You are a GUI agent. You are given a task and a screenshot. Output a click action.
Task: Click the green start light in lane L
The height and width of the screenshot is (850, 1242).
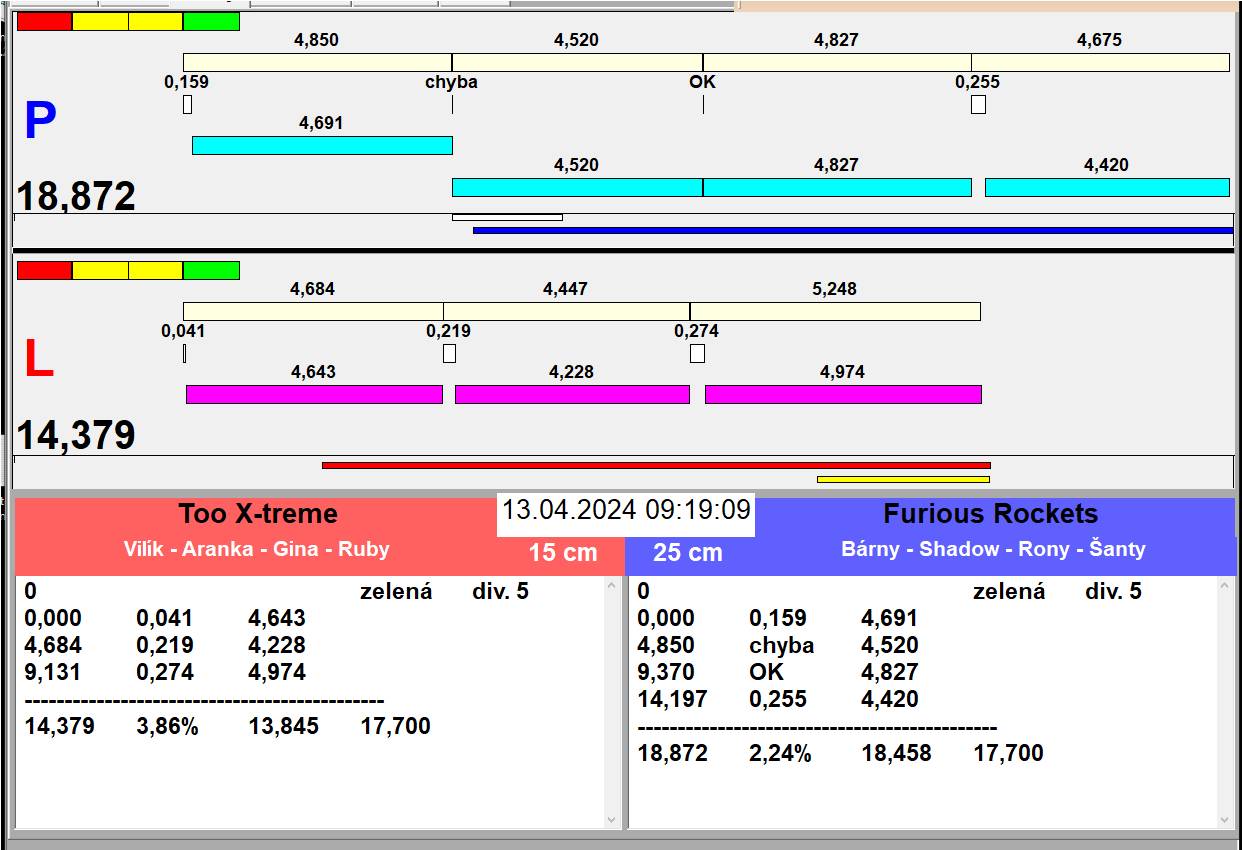(x=212, y=270)
